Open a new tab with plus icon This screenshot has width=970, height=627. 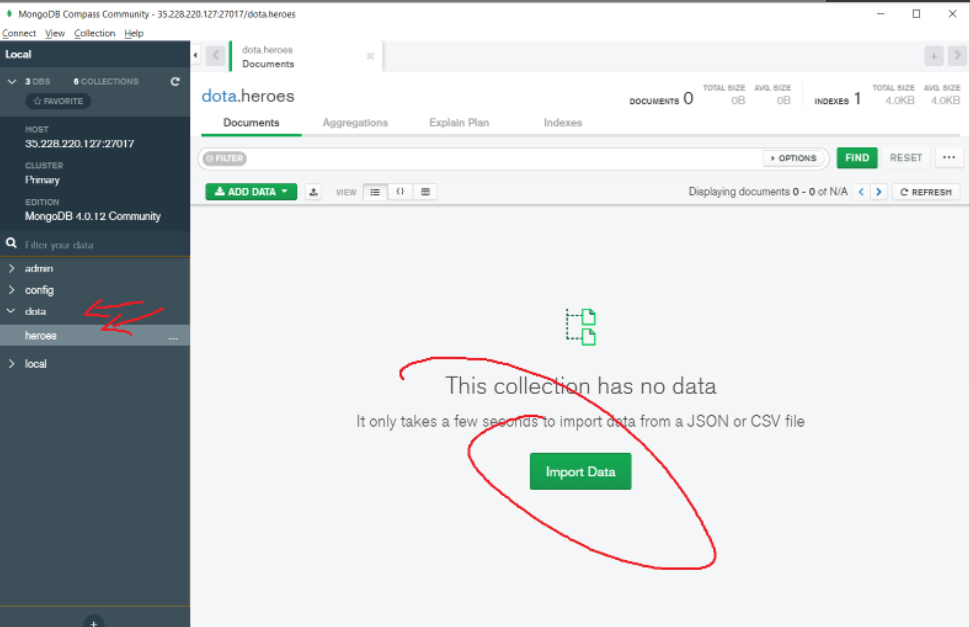click(x=934, y=56)
